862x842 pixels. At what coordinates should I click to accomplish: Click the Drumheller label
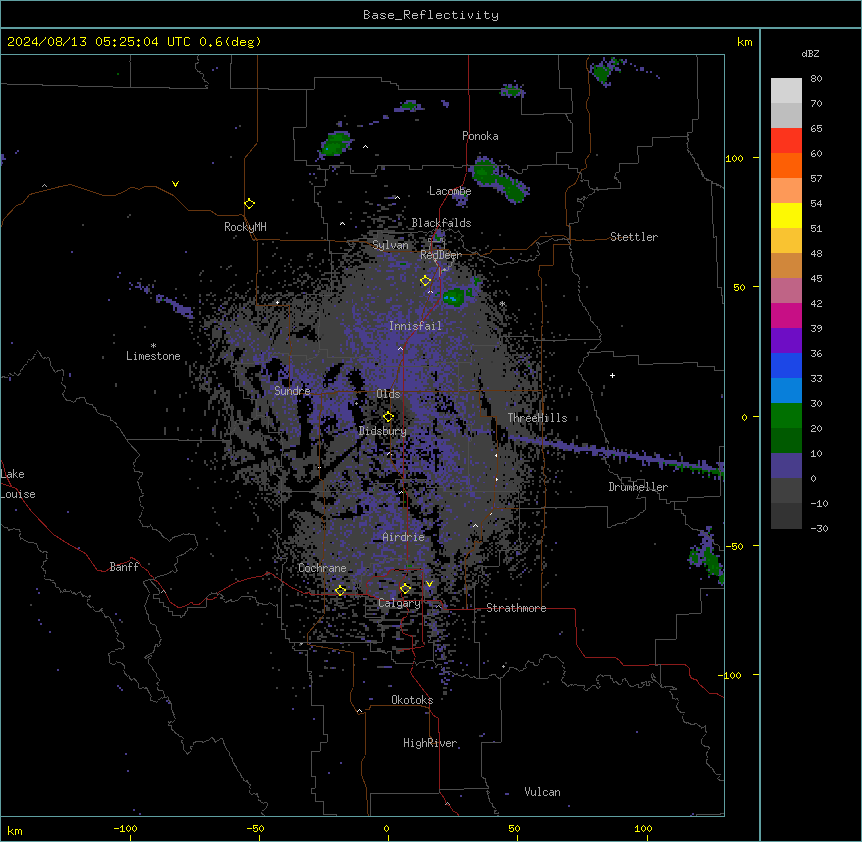point(638,487)
